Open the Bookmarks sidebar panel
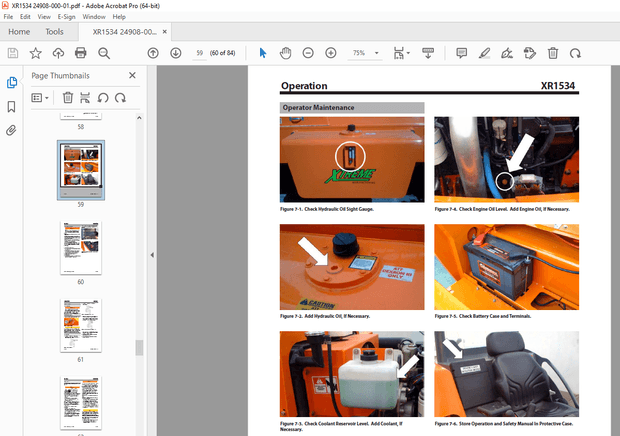Screen dimensions: 620x436 pos(11,106)
